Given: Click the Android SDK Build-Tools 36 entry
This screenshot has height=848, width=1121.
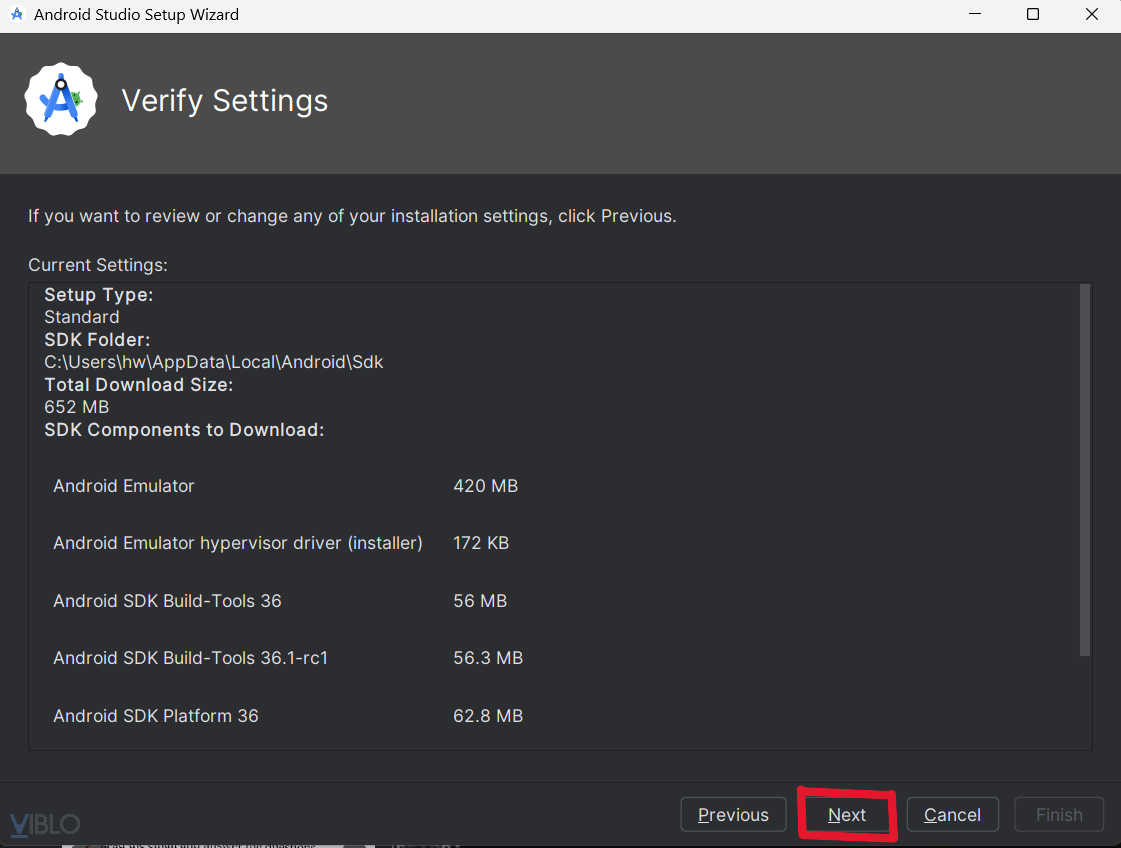Looking at the screenshot, I should (x=167, y=601).
